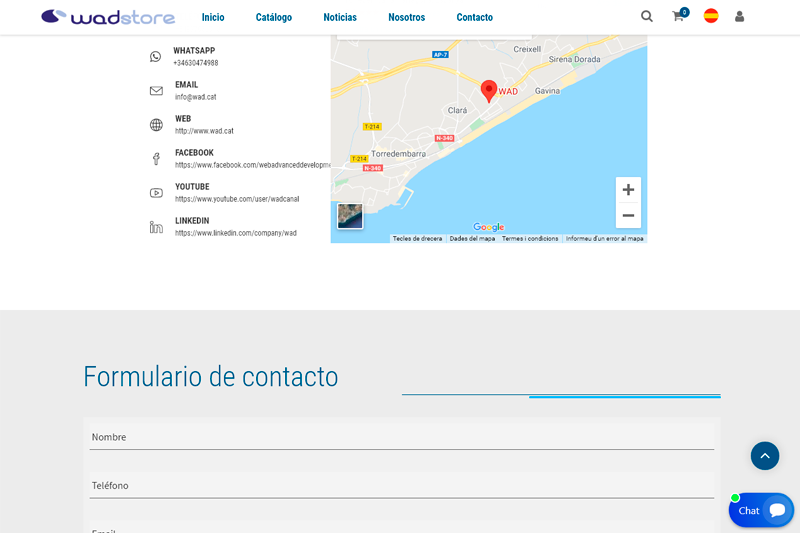
Task: Click the wadstore logo
Action: point(108,17)
